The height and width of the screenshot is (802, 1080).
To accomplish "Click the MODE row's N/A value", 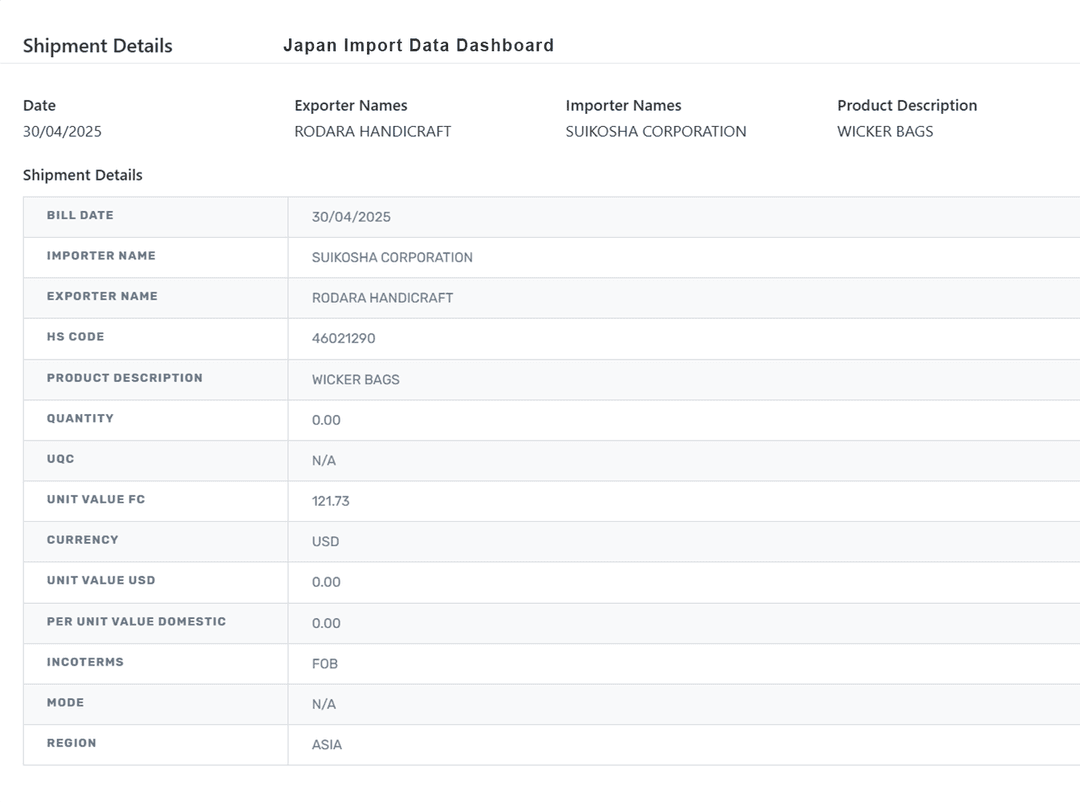I will pyautogui.click(x=323, y=704).
